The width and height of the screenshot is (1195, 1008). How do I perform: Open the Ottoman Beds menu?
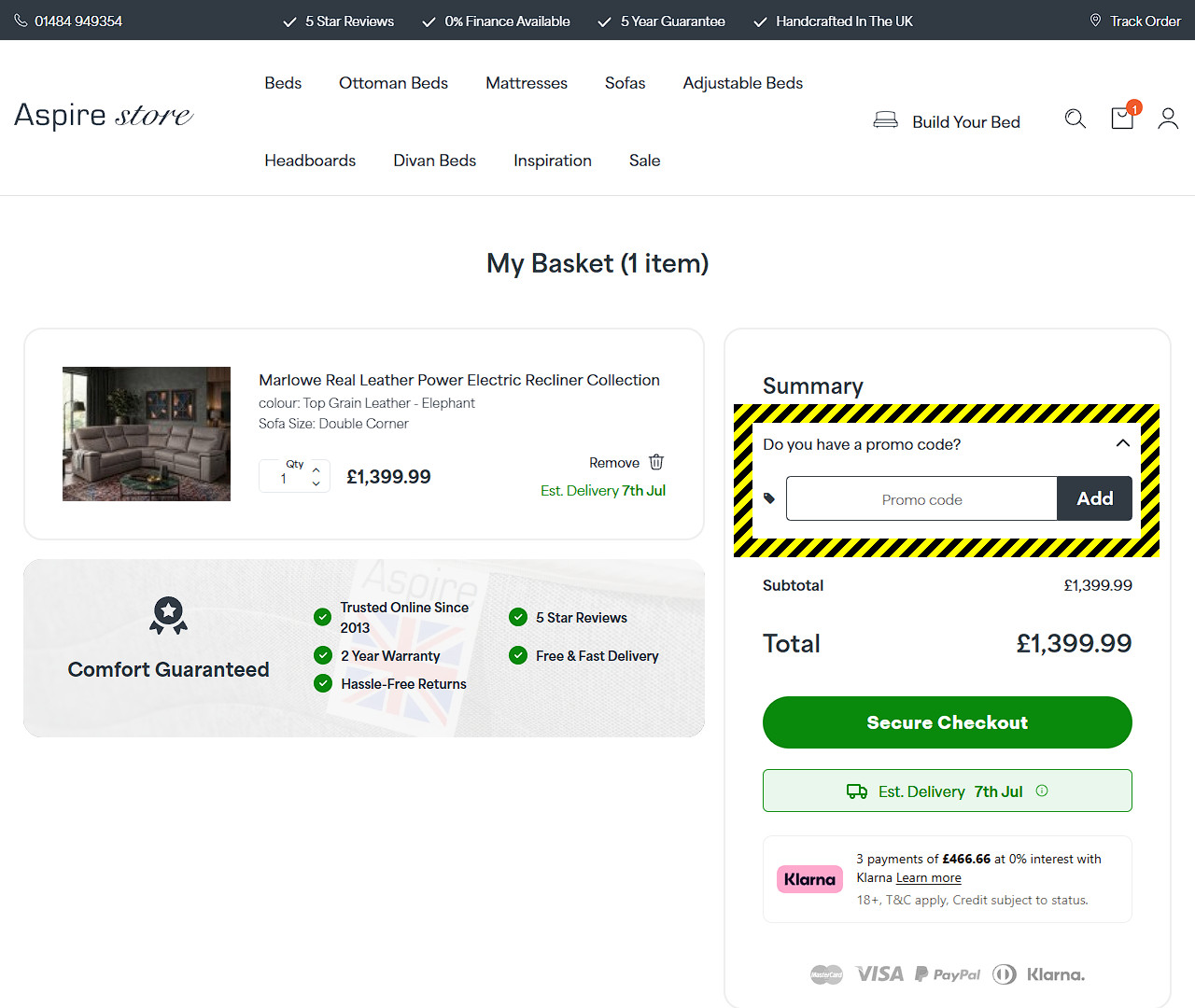tap(393, 83)
